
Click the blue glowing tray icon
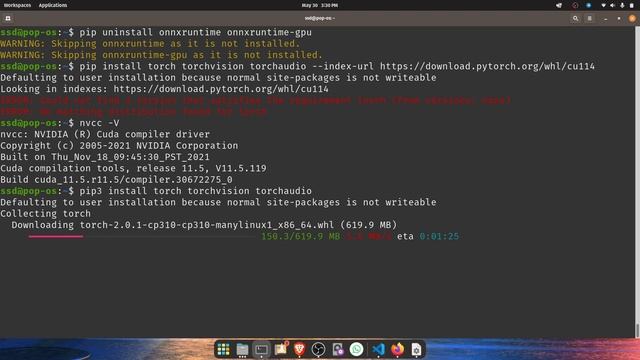click(x=588, y=5)
